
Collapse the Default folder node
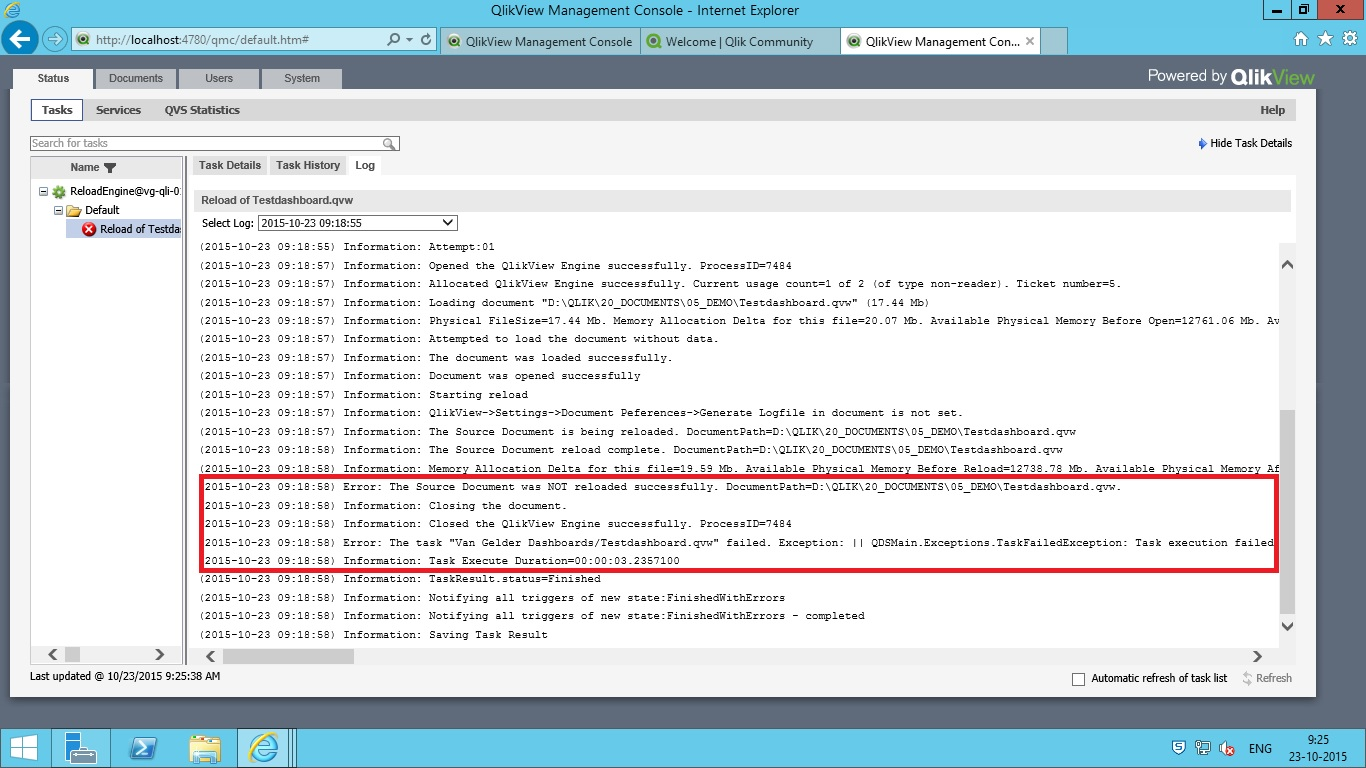point(58,210)
